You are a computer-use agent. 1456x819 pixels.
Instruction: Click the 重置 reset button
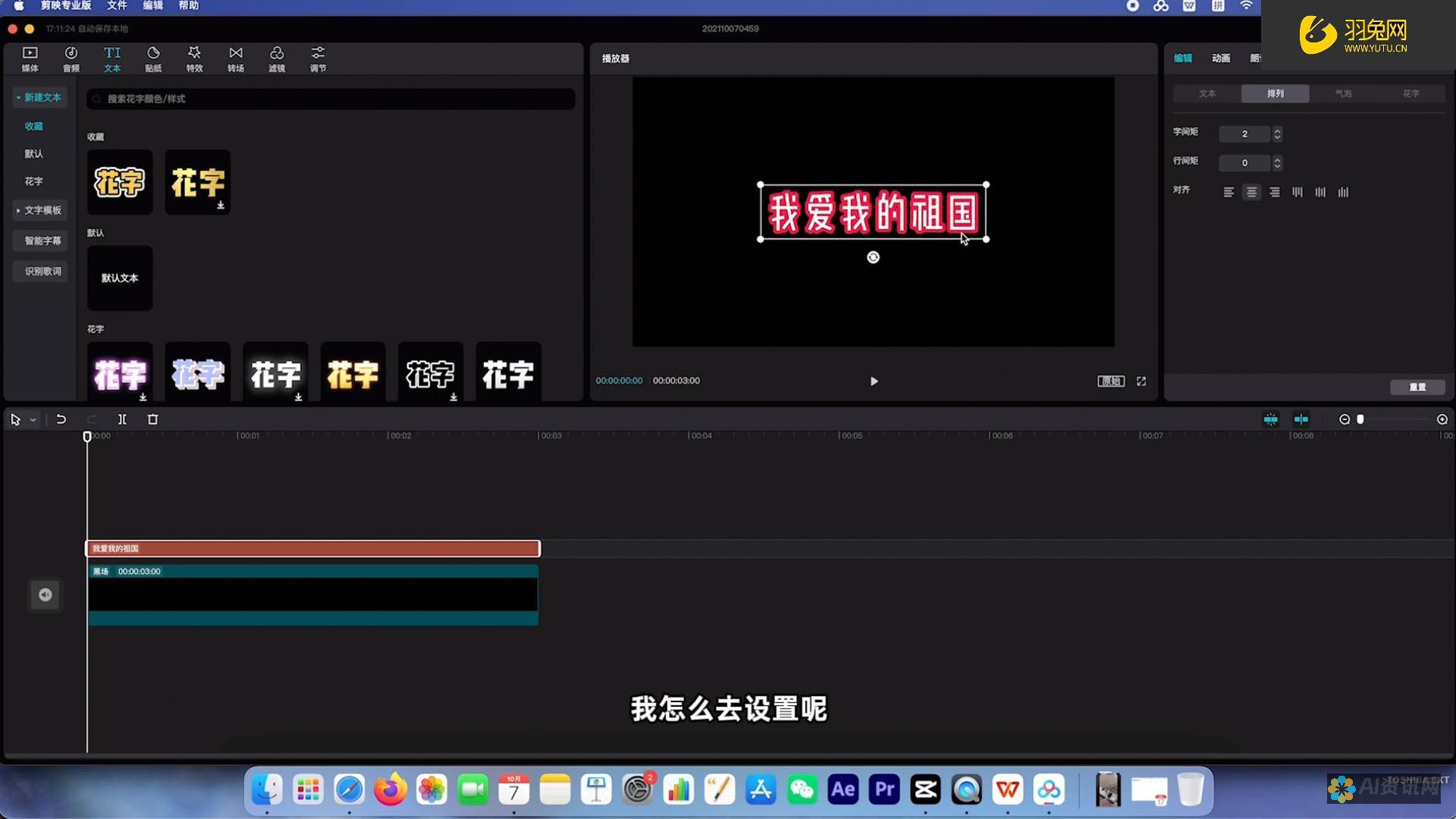(x=1417, y=388)
